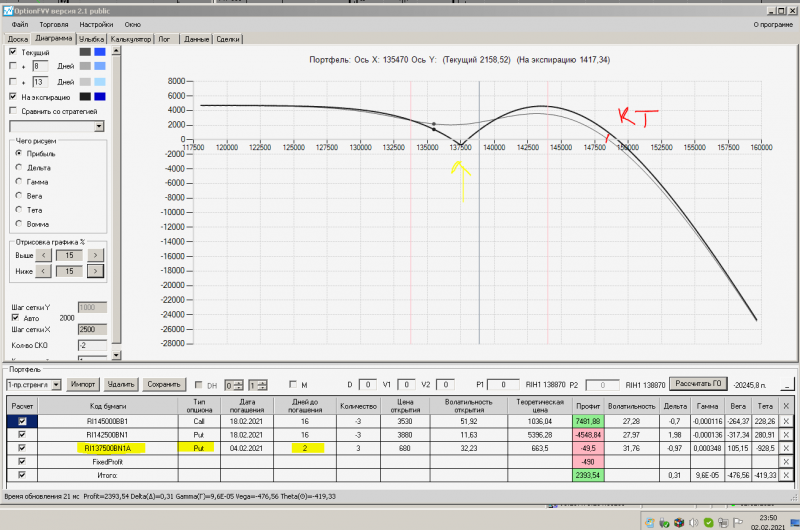Screen dimensions: 800x530
Task: Pick the blue Текущий color swatch
Action: (100, 52)
